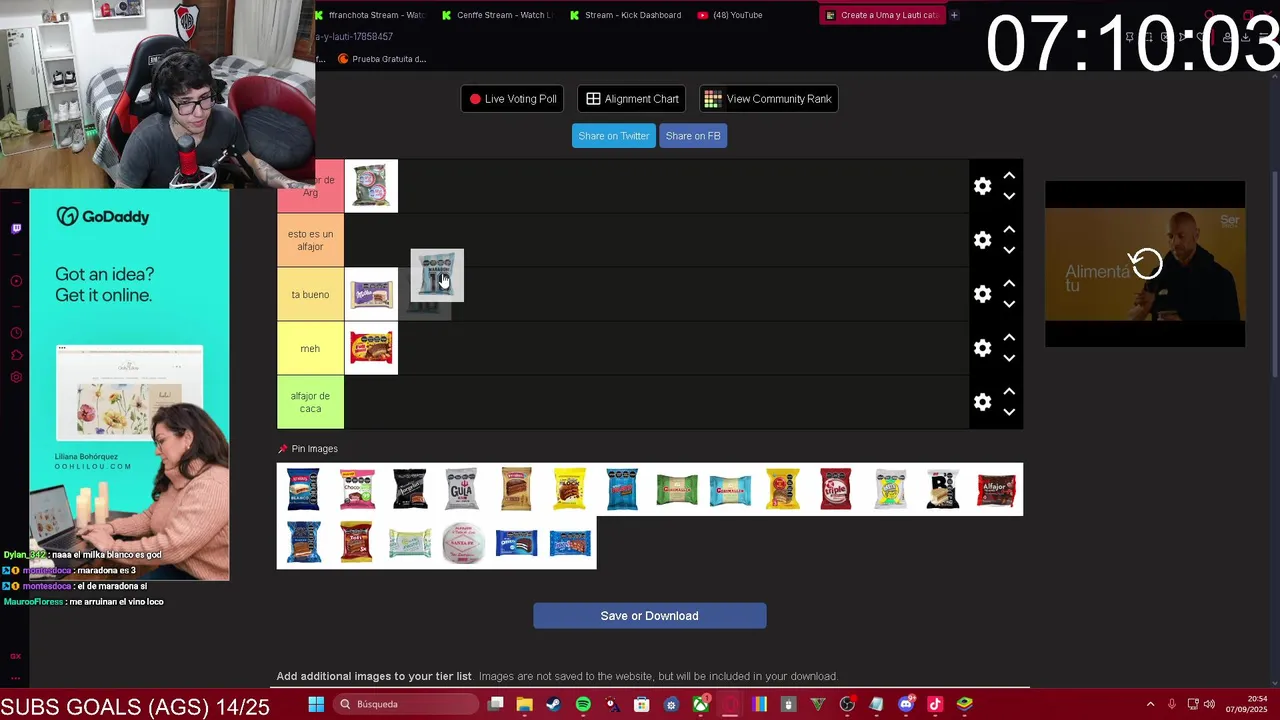
Task: Pick the green Guaymallen alfajor image
Action: 676,489
